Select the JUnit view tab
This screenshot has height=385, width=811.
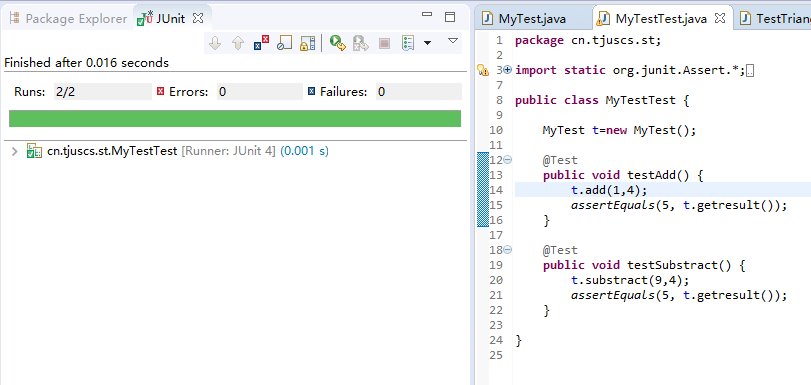[x=171, y=19]
